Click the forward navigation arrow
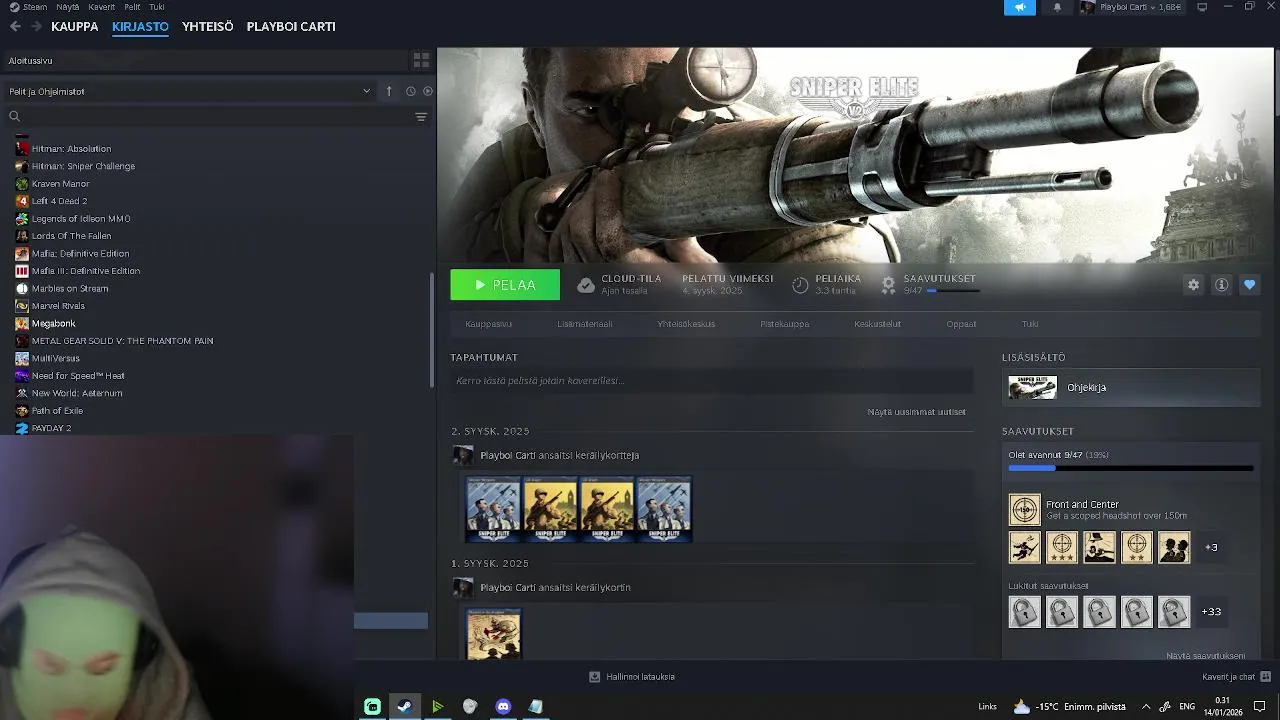The height and width of the screenshot is (720, 1280). [x=35, y=27]
